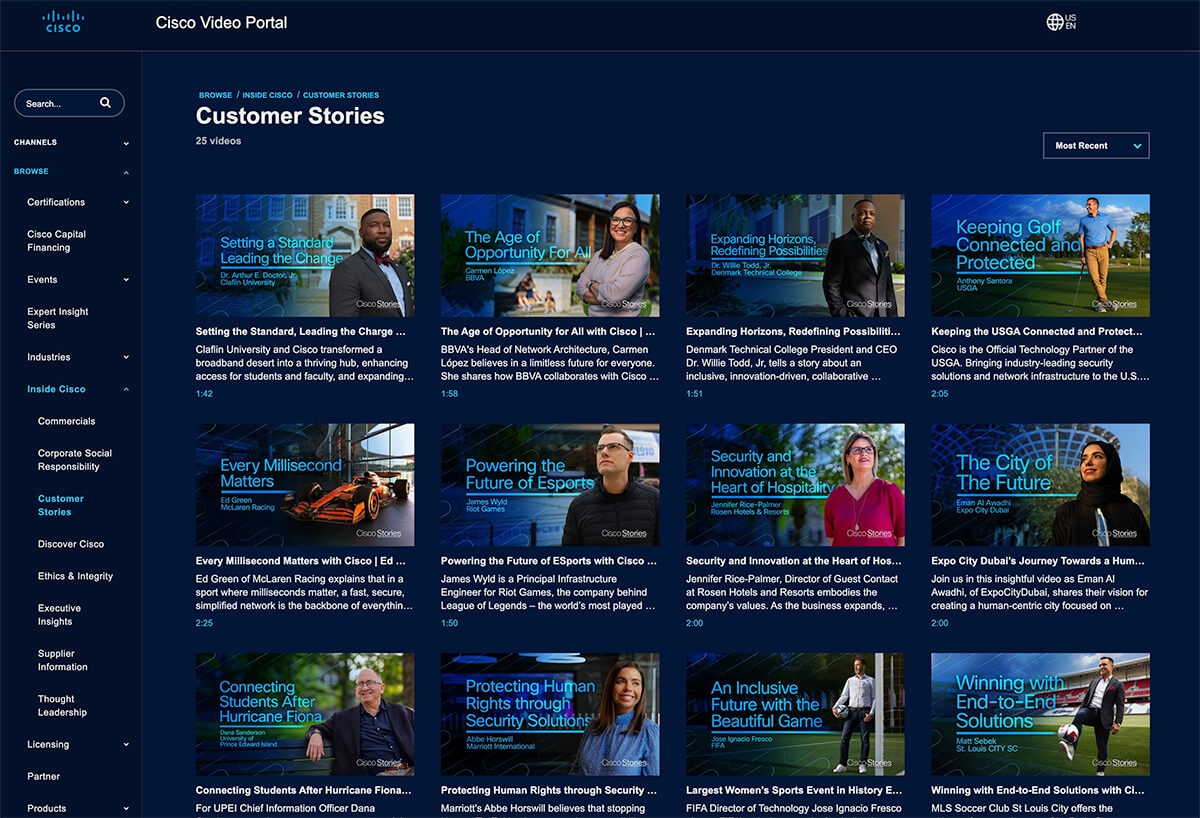The height and width of the screenshot is (818, 1200).
Task: Open Setting a Standard video thumbnail
Action: click(x=305, y=255)
